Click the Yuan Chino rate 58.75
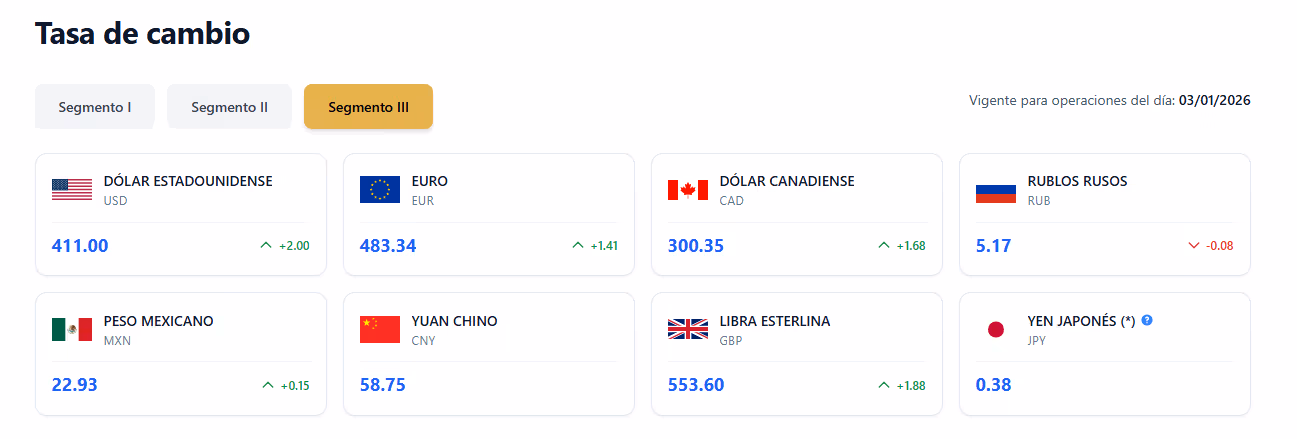Viewport: 1297px width, 439px height. [x=383, y=385]
